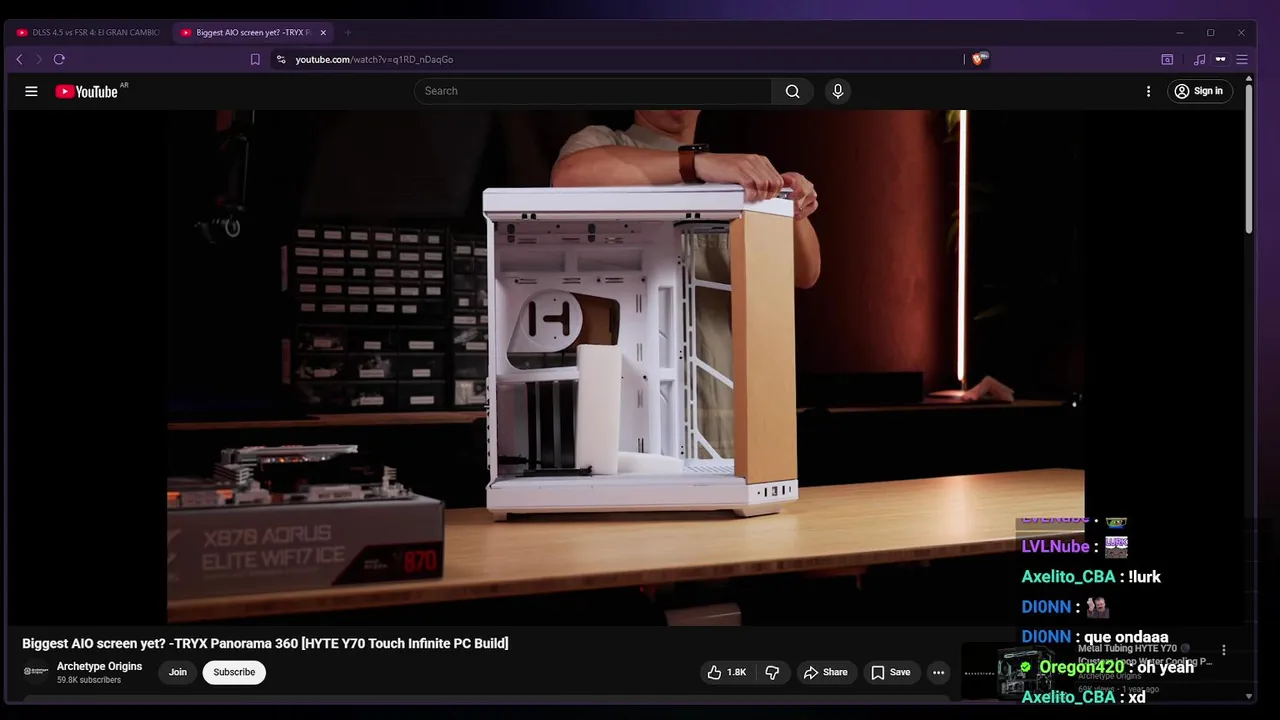Open the Archetype Origins channel name link

pyautogui.click(x=99, y=666)
